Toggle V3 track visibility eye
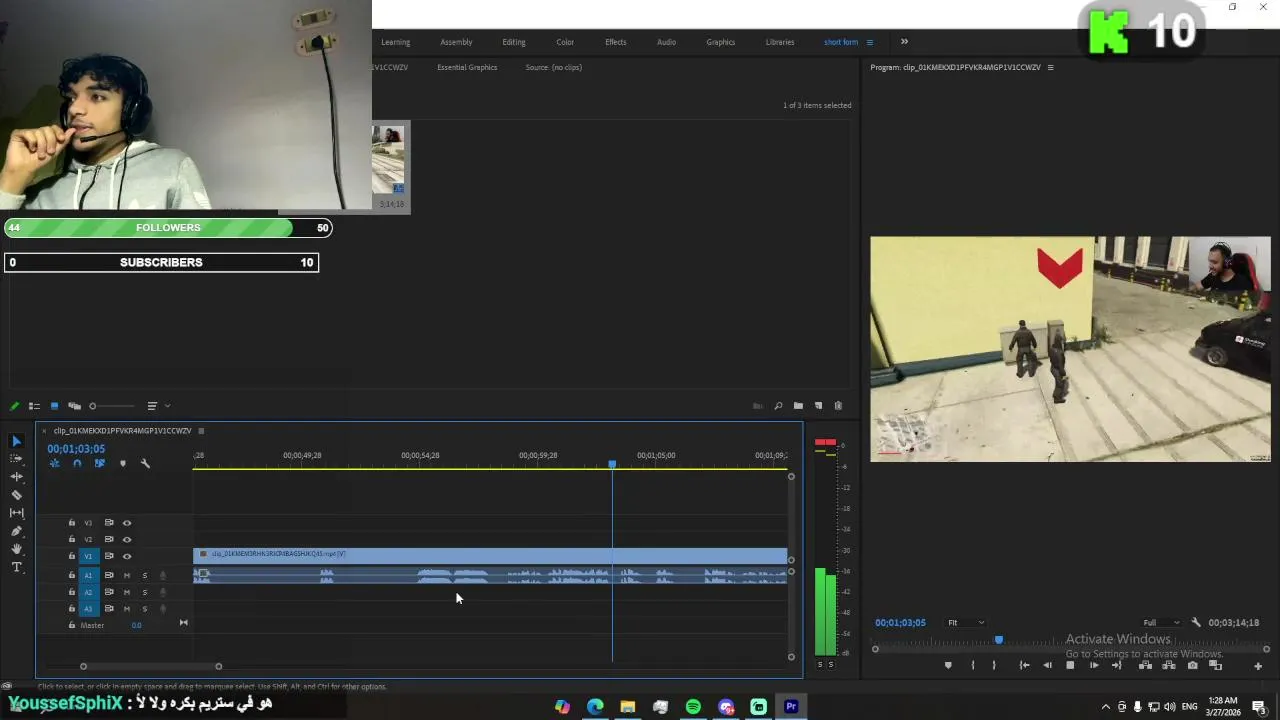 (x=127, y=522)
